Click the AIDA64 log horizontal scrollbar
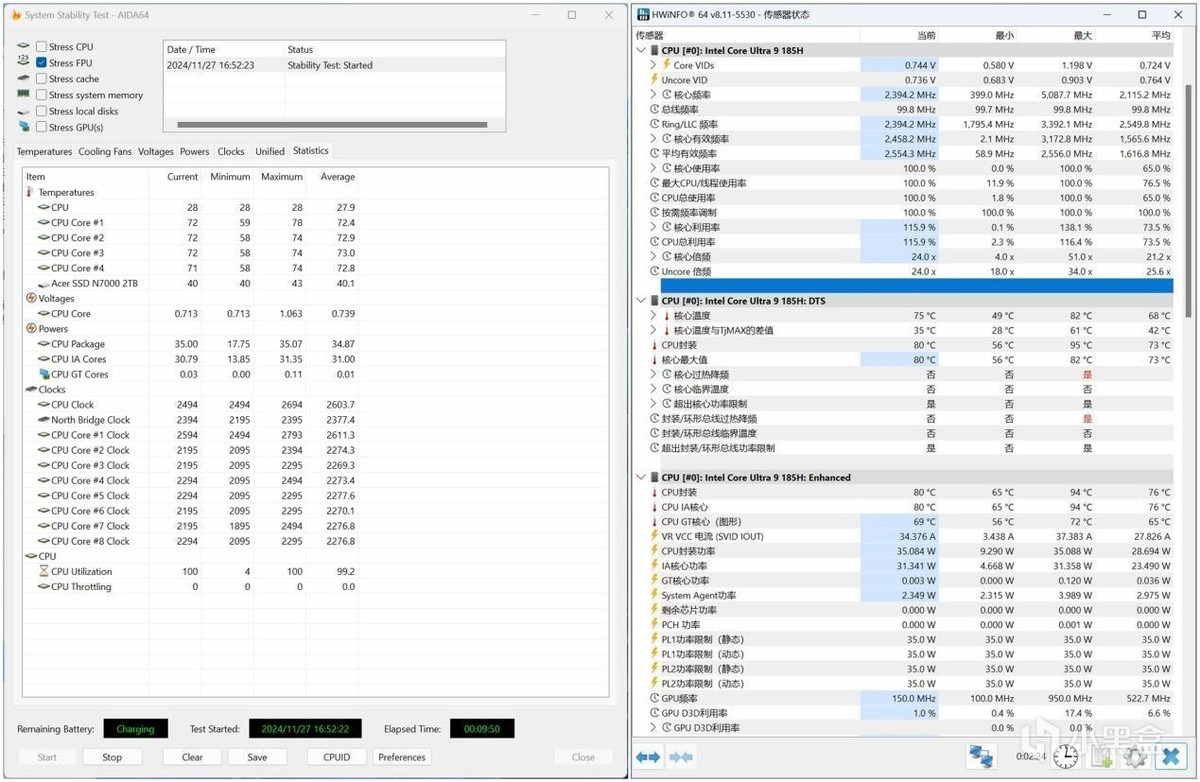1200x782 pixels. (332, 125)
